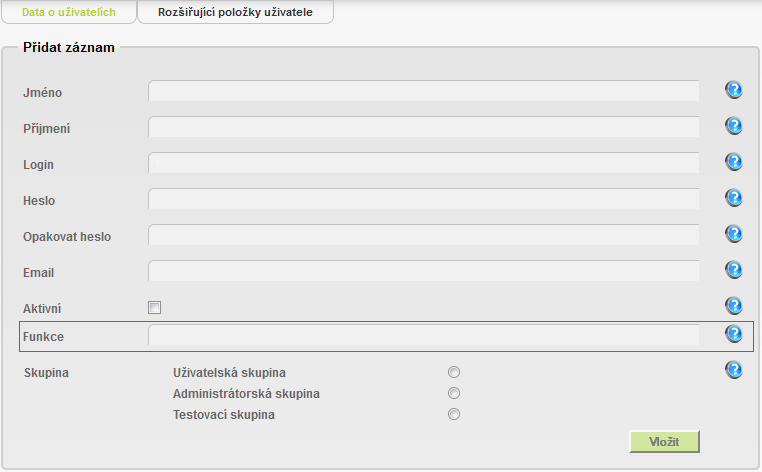Show help for the Login field

tap(734, 162)
